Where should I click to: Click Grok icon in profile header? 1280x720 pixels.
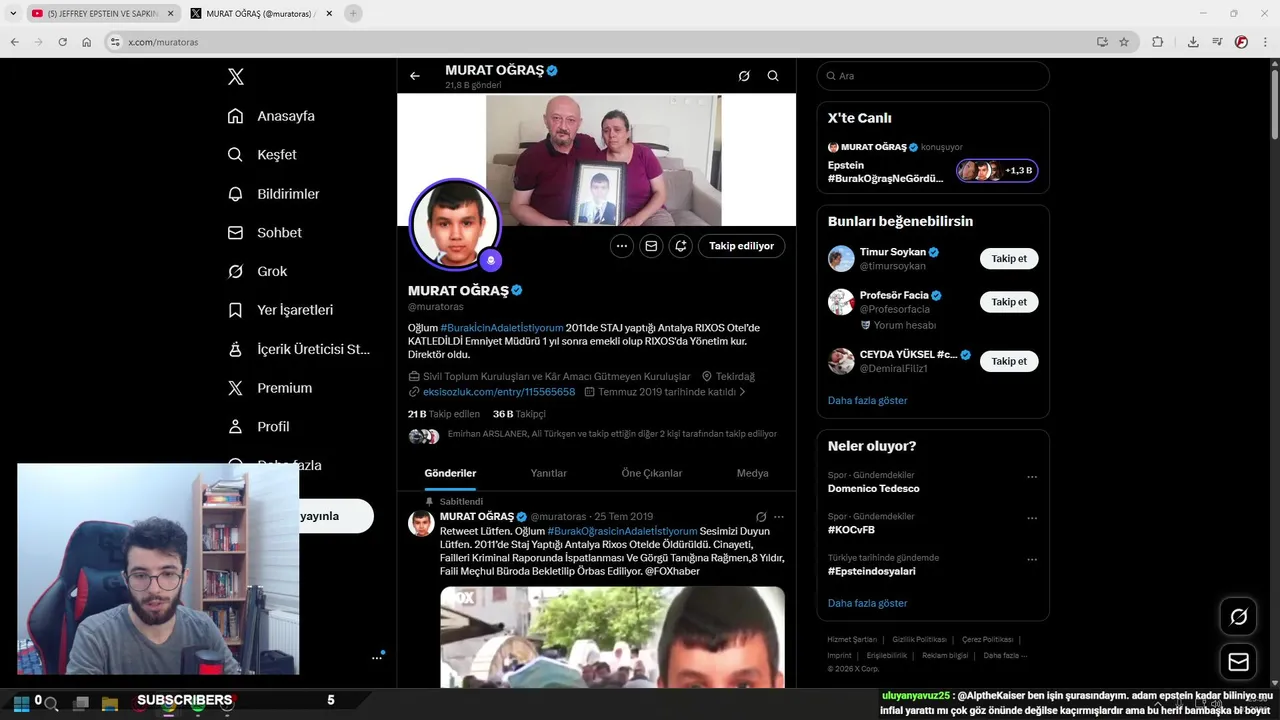click(x=744, y=76)
